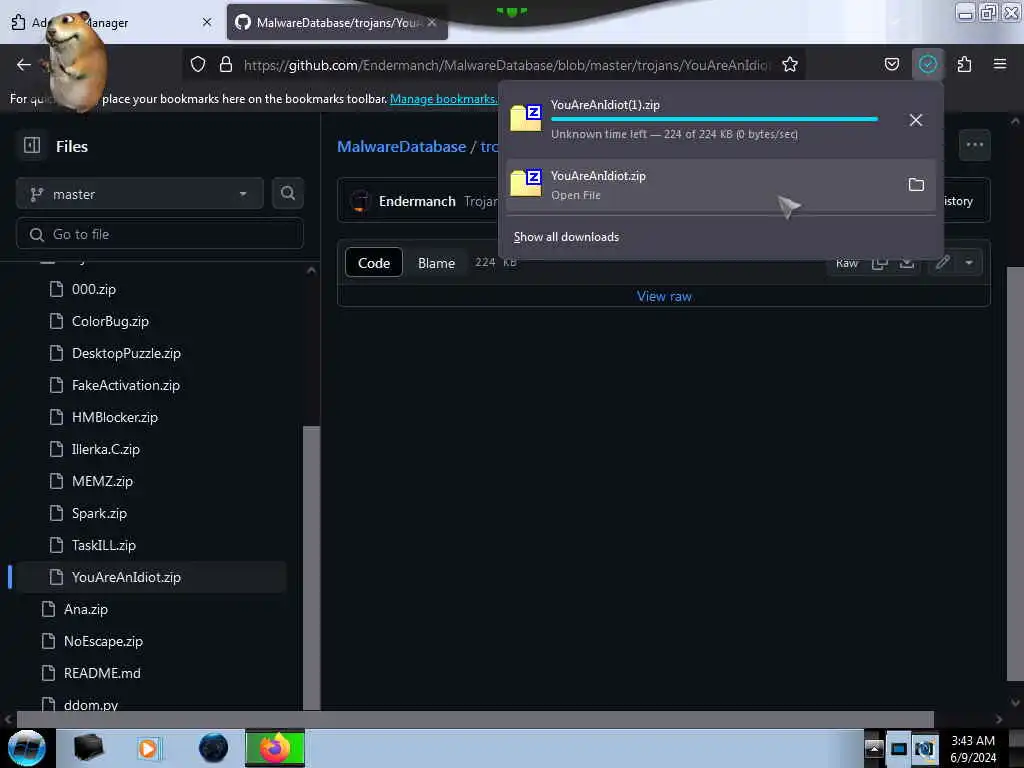
Task: Click the URL address bar
Action: [506, 64]
